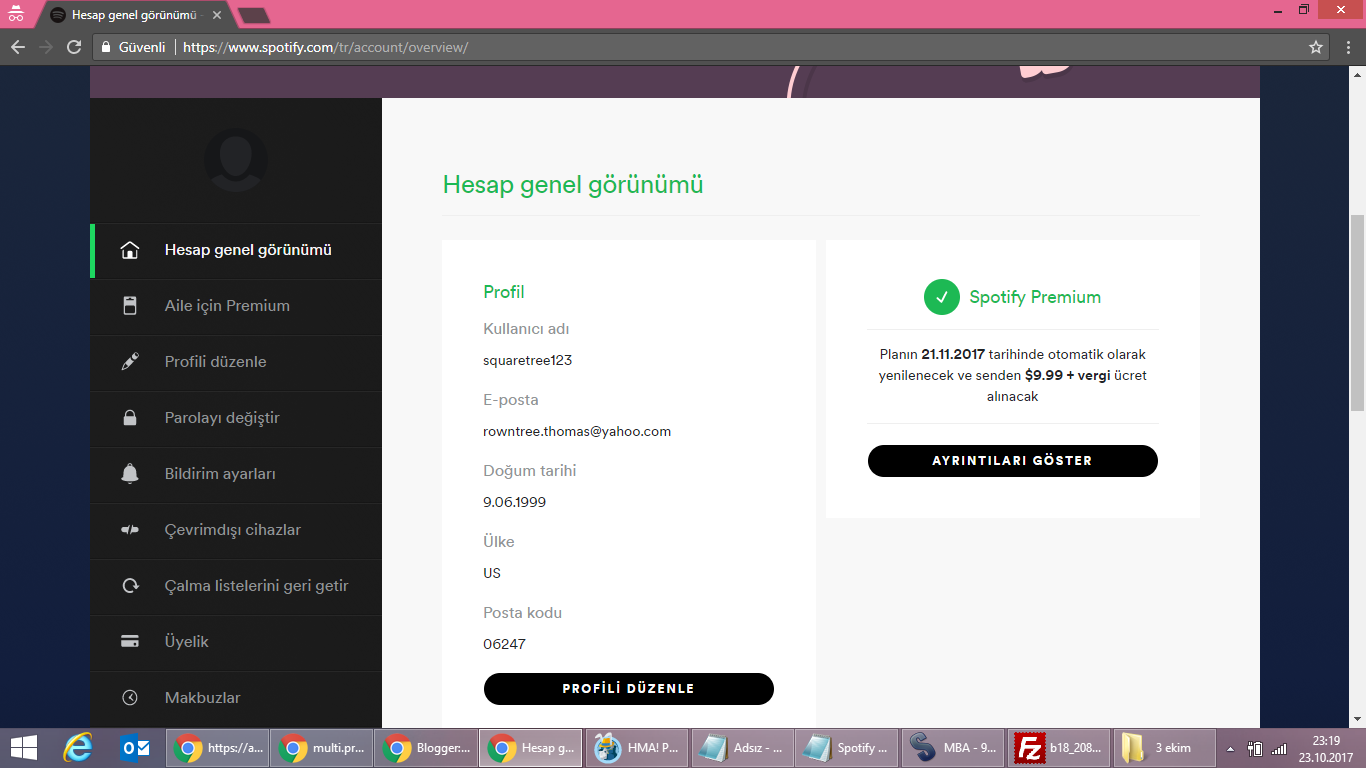Viewport: 1366px width, 768px height.
Task: Switch to the Blogger Chrome taskbar item
Action: (x=427, y=748)
